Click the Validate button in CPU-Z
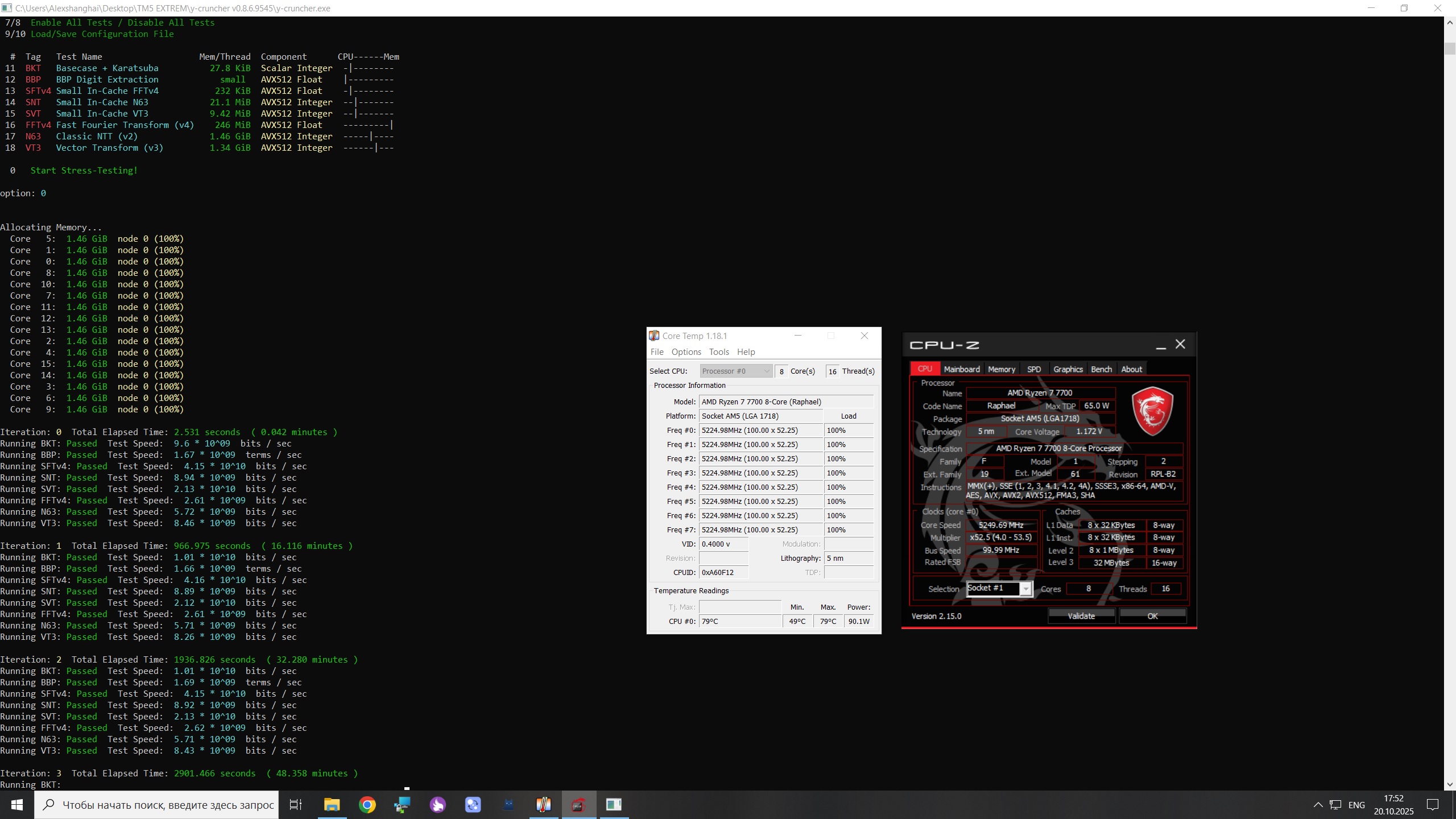 click(x=1081, y=616)
